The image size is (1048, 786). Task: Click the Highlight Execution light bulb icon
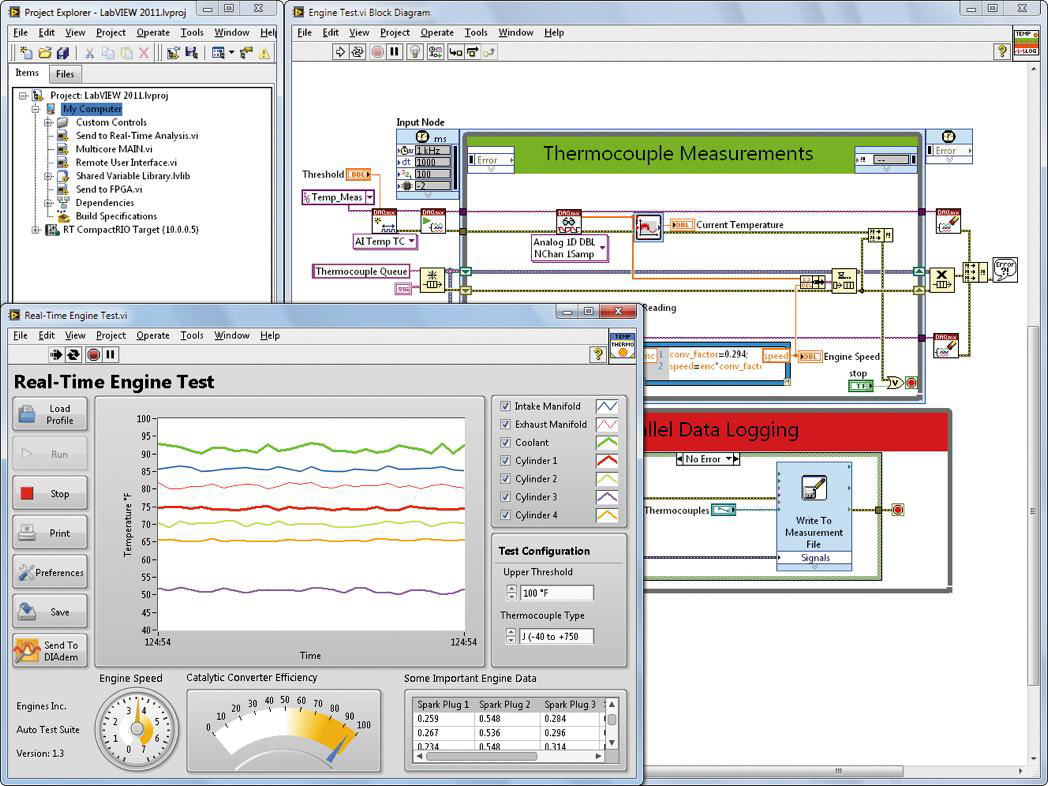click(415, 52)
